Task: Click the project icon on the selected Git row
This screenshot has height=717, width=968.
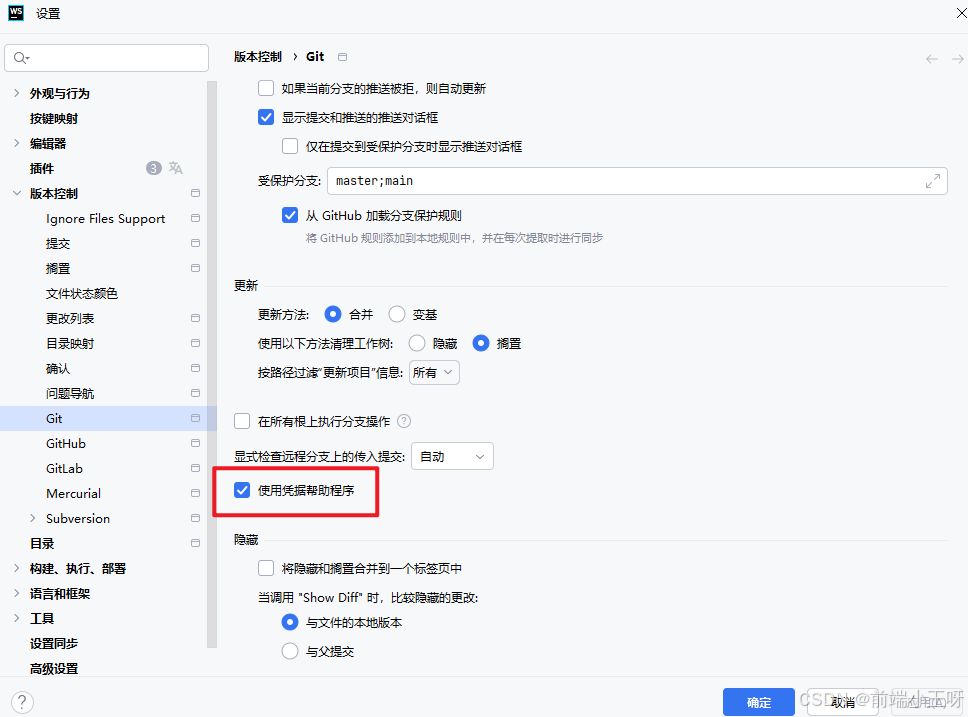Action: coord(196,418)
